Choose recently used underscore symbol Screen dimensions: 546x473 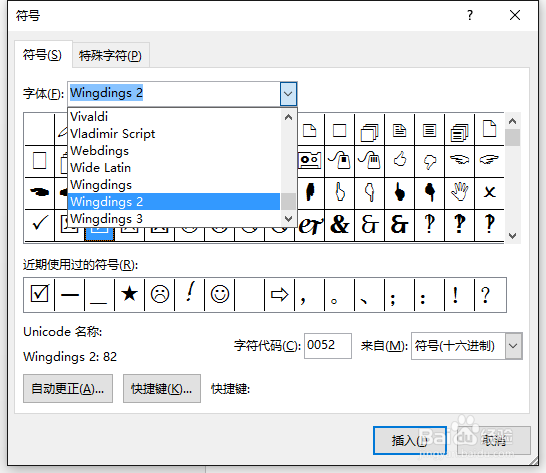(99, 295)
